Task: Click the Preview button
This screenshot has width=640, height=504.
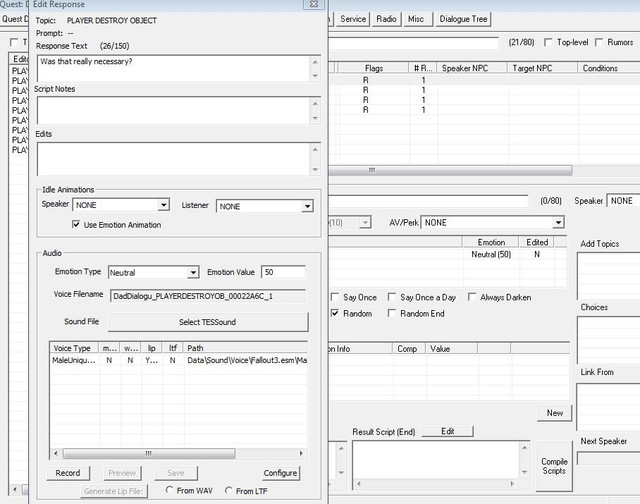Action: [122, 473]
